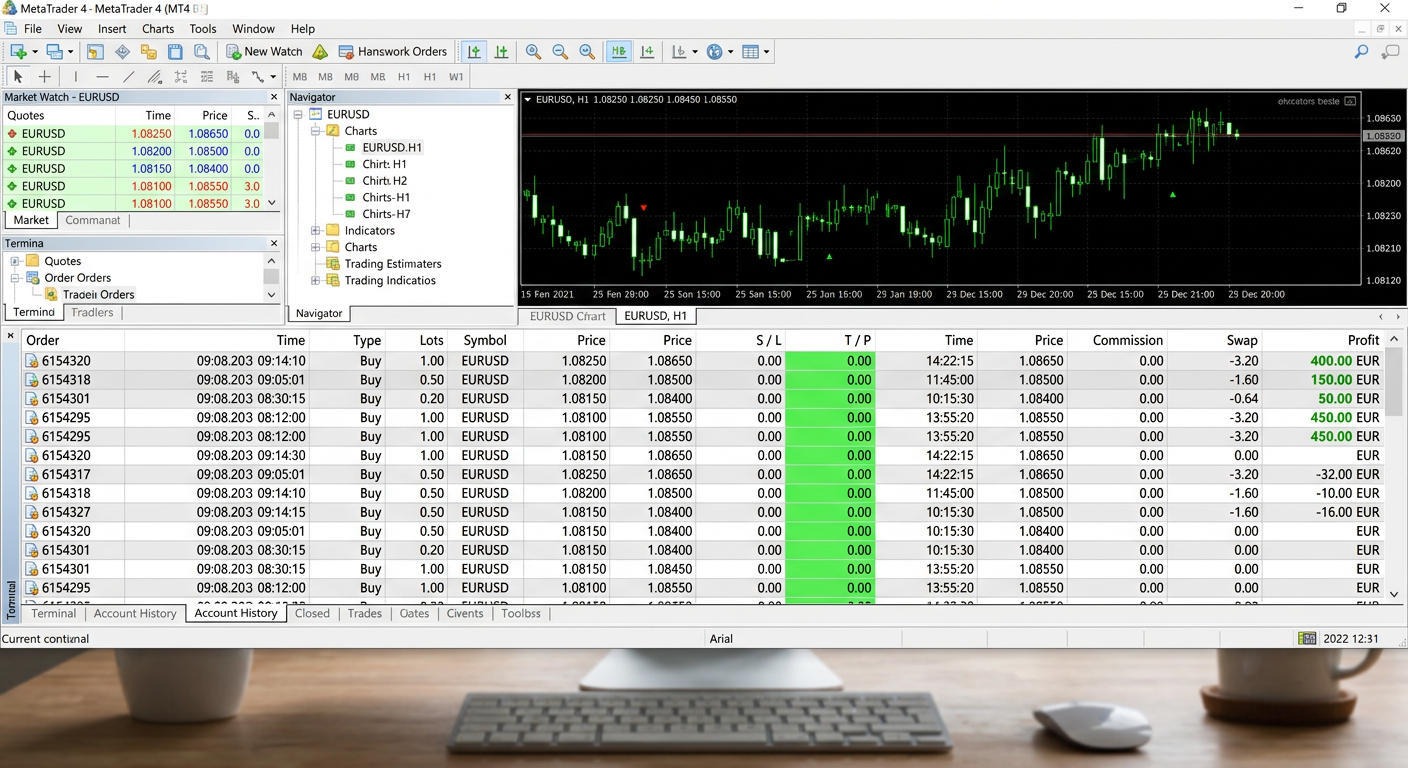Screen dimensions: 1408x768
Task: Toggle the Candlesticks display mode
Action: pyautogui.click(x=501, y=52)
